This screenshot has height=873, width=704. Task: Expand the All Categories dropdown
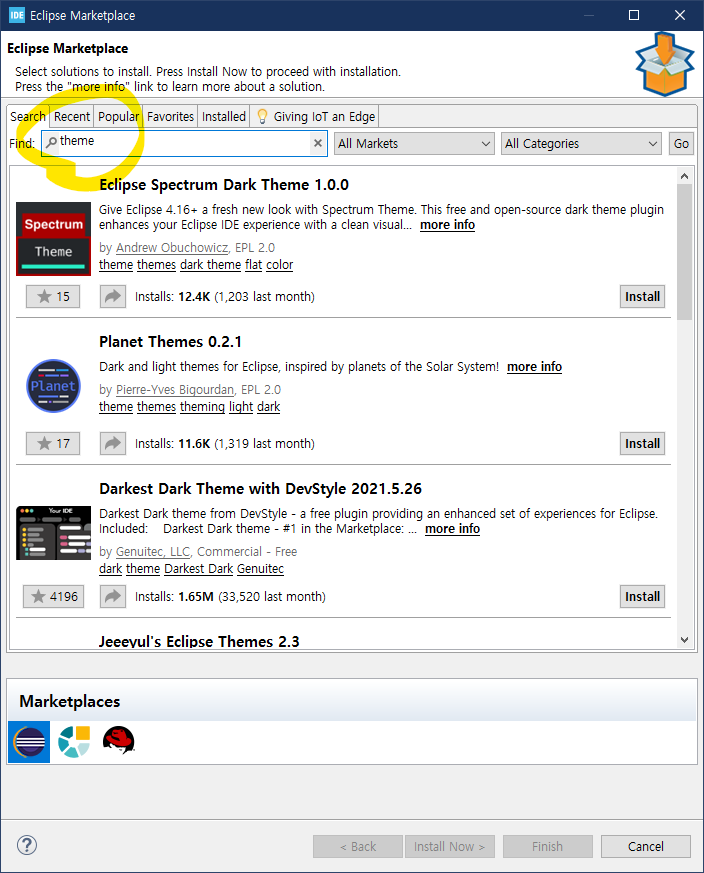click(x=581, y=144)
